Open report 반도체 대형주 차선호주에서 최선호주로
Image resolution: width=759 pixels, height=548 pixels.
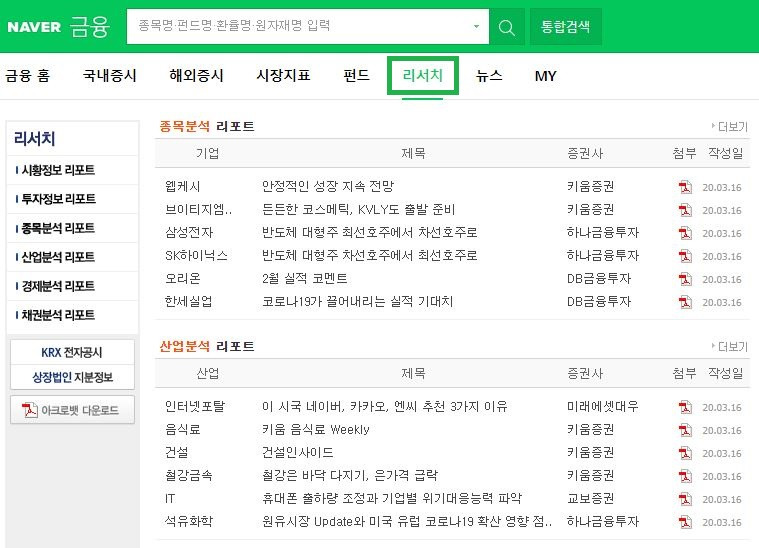pos(369,256)
